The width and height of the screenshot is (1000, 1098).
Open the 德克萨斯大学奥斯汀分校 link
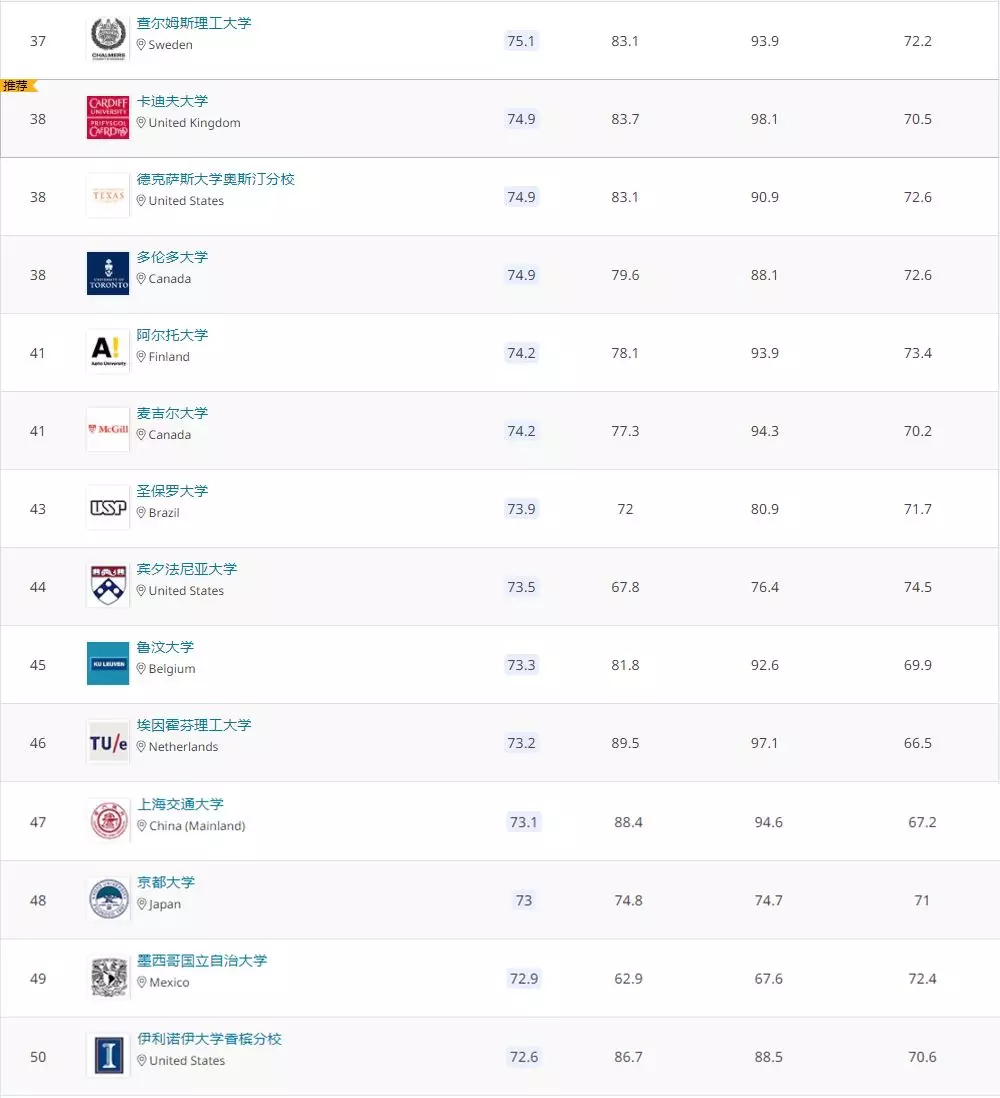[216, 179]
